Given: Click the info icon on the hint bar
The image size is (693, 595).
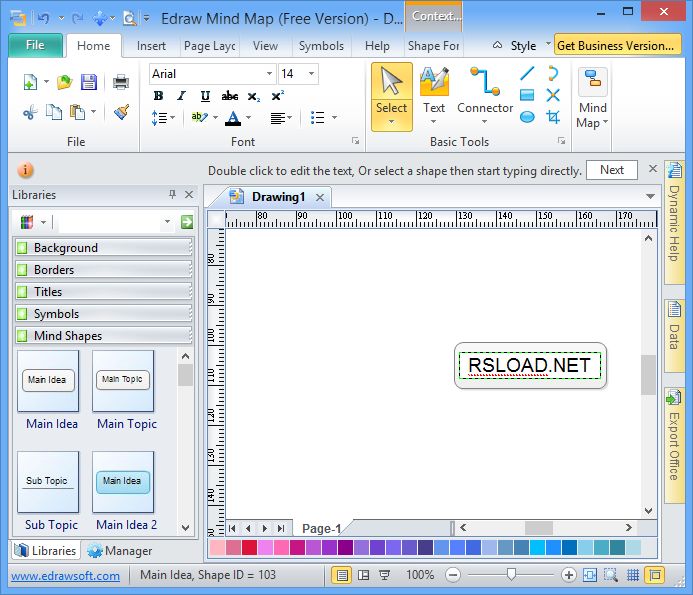Looking at the screenshot, I should (26, 170).
